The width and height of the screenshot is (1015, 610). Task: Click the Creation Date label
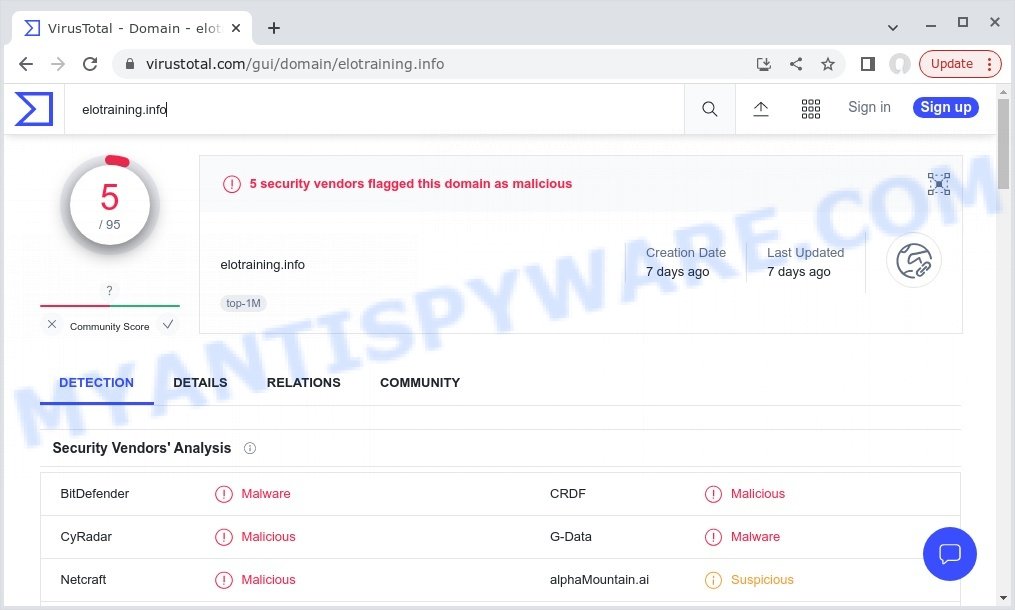pos(686,253)
